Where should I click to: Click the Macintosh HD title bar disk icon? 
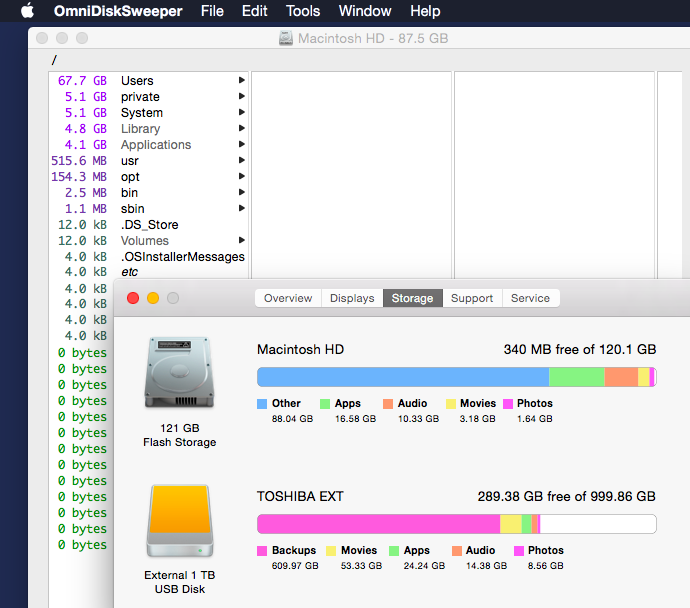(x=286, y=38)
